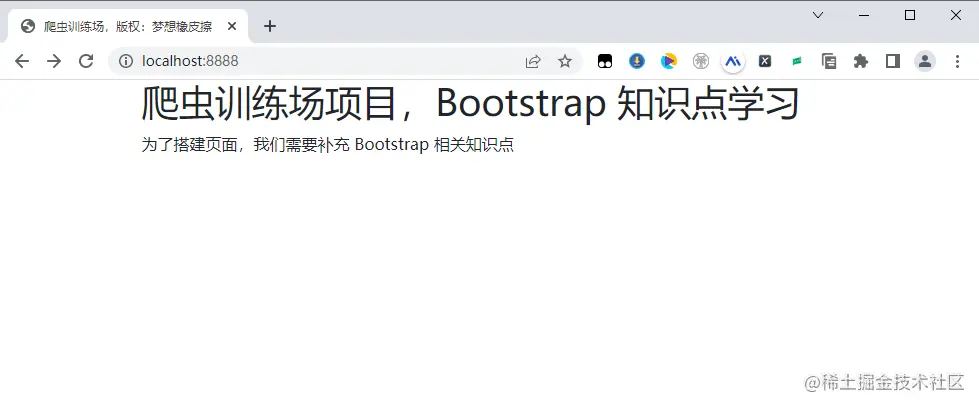Image resolution: width=979 pixels, height=407 pixels.
Task: Open the small green extension icon
Action: (797, 61)
